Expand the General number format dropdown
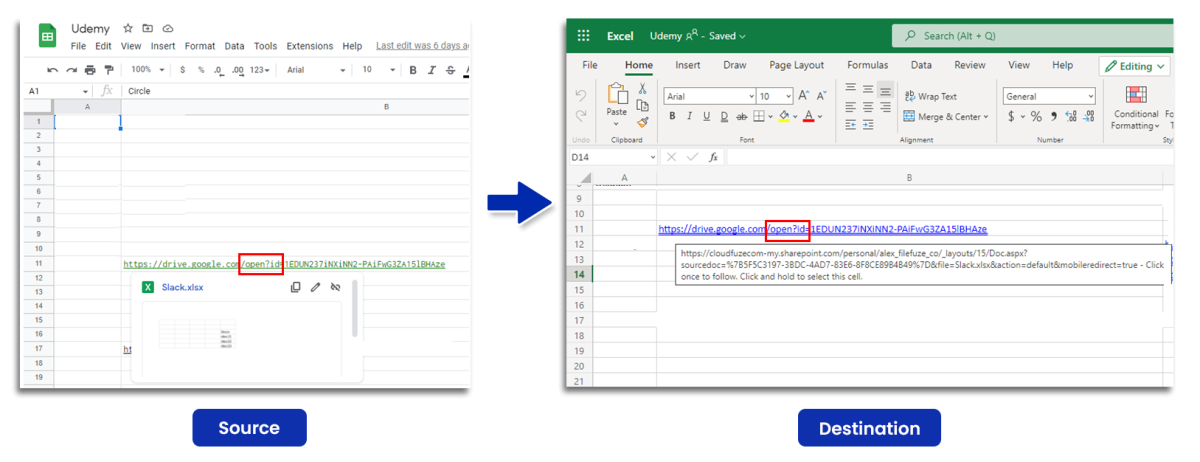This screenshot has height=462, width=1200. (x=1049, y=96)
